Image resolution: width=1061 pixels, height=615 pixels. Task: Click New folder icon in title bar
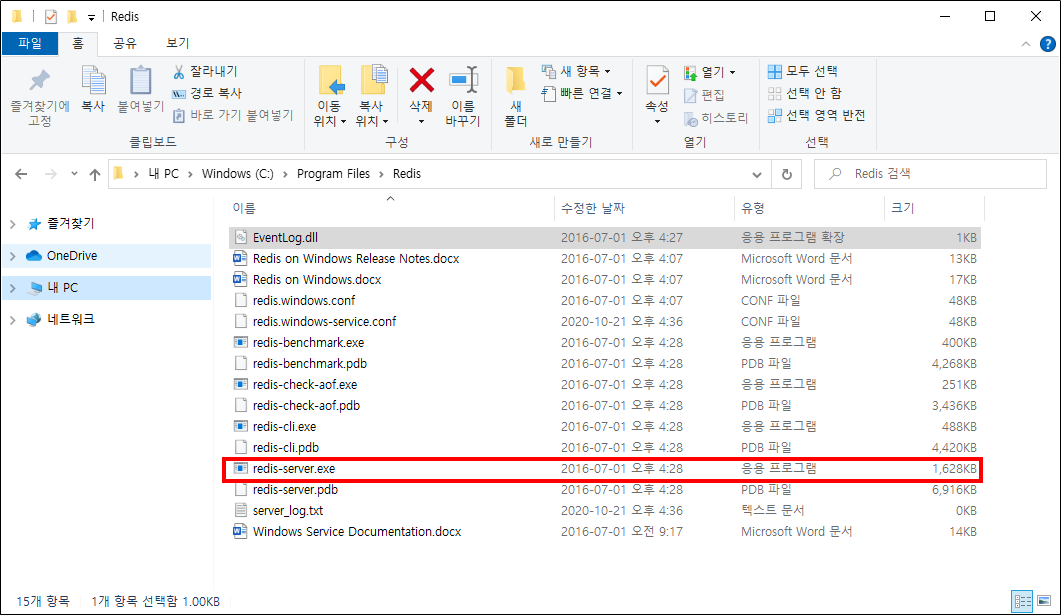72,16
